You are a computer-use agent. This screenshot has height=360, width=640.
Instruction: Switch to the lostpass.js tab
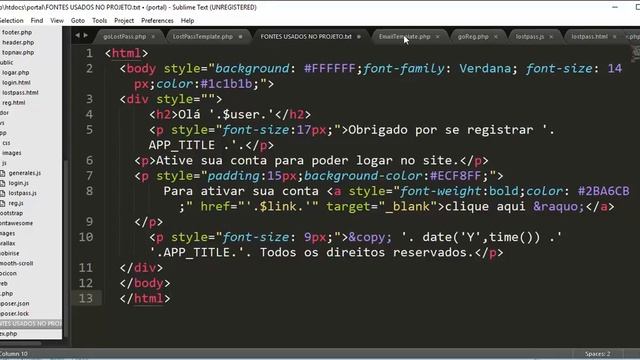click(529, 37)
